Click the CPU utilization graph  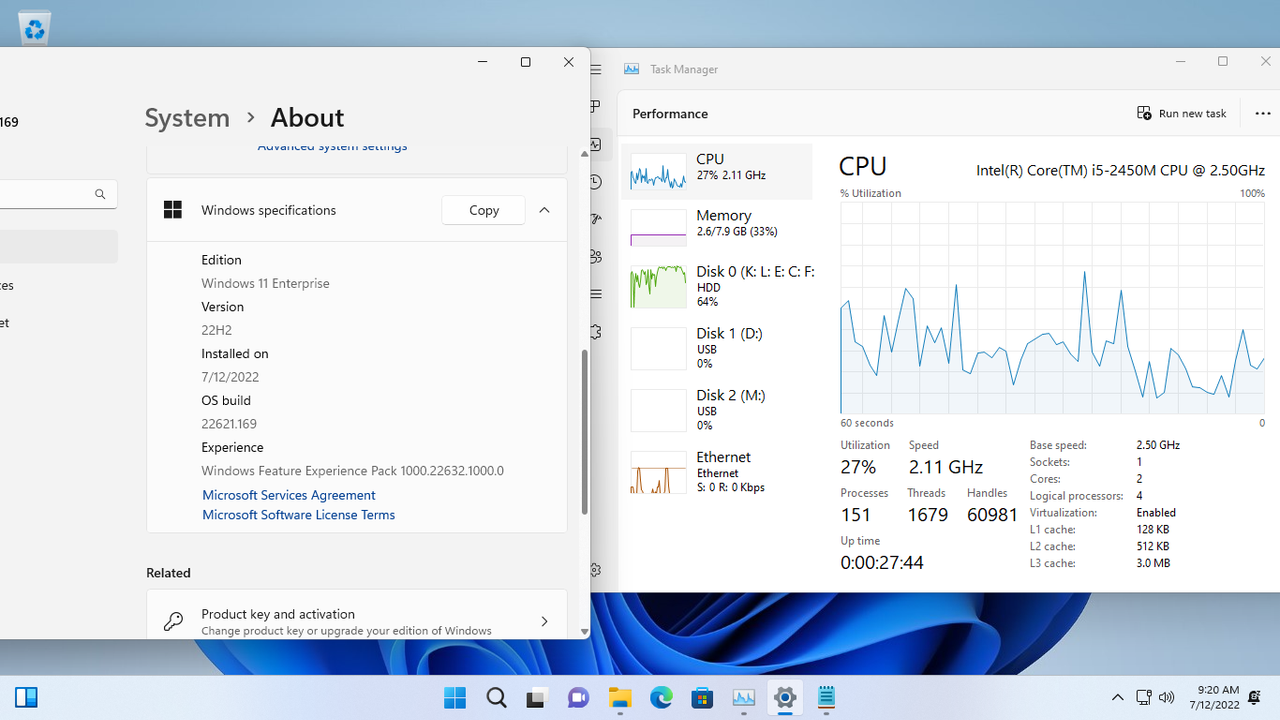point(1053,307)
